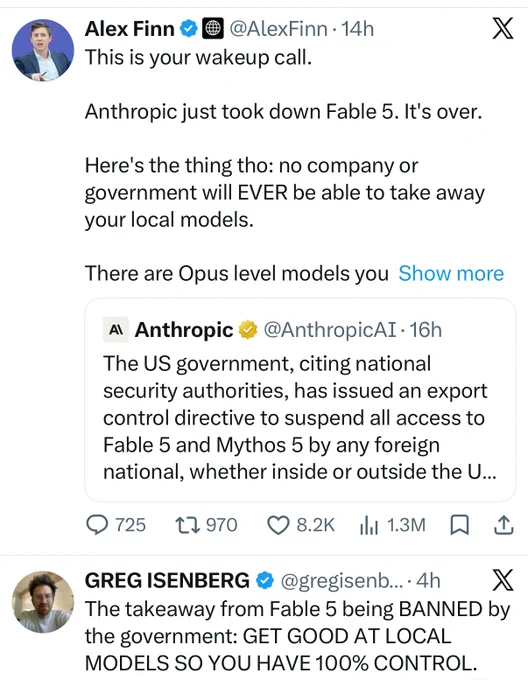Open the X logo on Alex Finn's post
Screen dimensions: 528x680
click(503, 29)
